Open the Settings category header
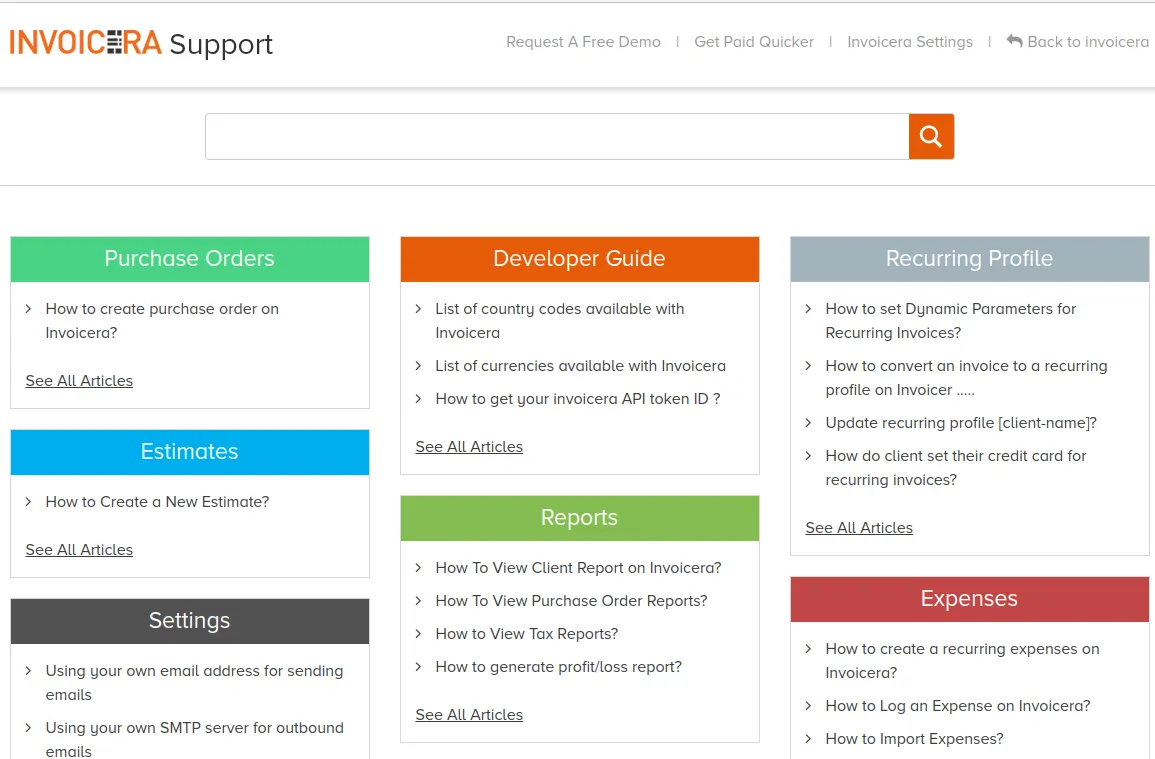This screenshot has height=759, width=1155. [x=190, y=621]
